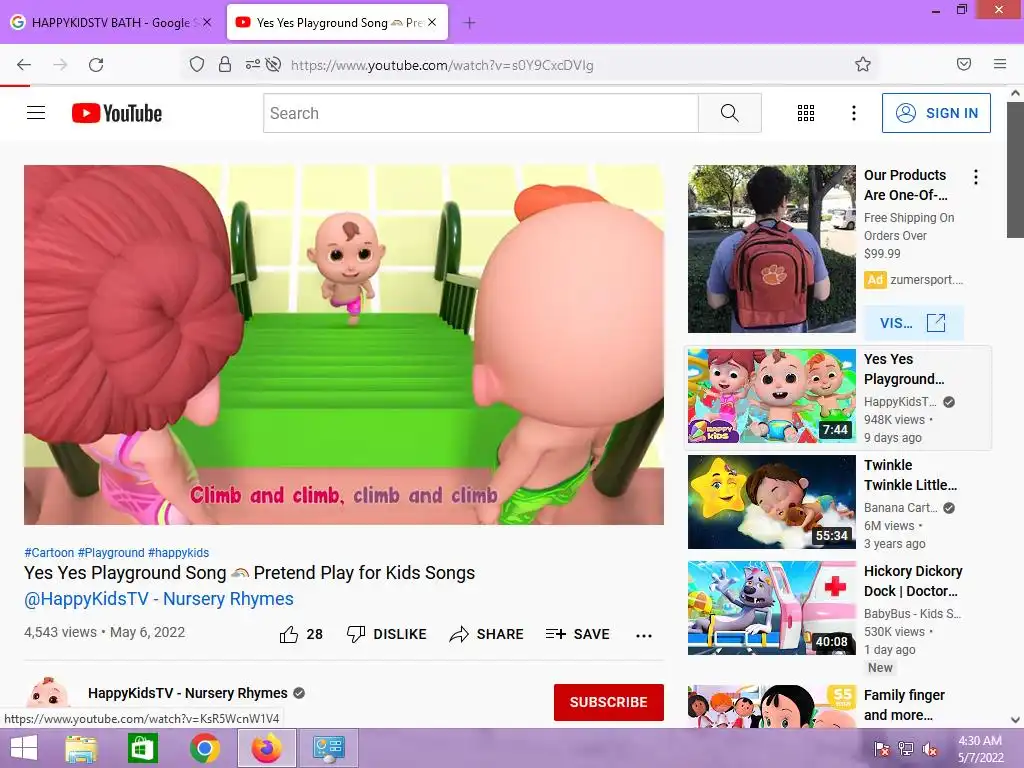Viewport: 1024px width, 768px height.
Task: Subscribe to HappyKidsTV channel
Action: [609, 702]
